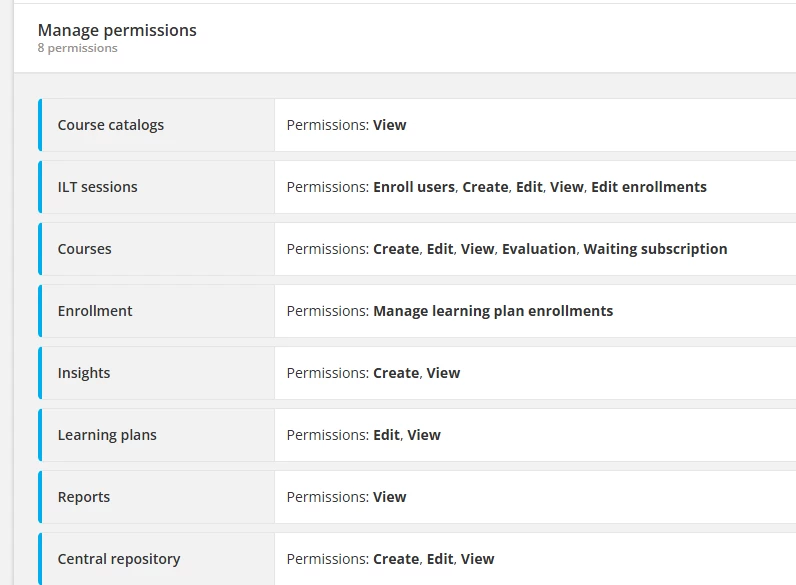
Task: Click "Edit enrollments" in ILT sessions permissions
Action: [x=648, y=187]
